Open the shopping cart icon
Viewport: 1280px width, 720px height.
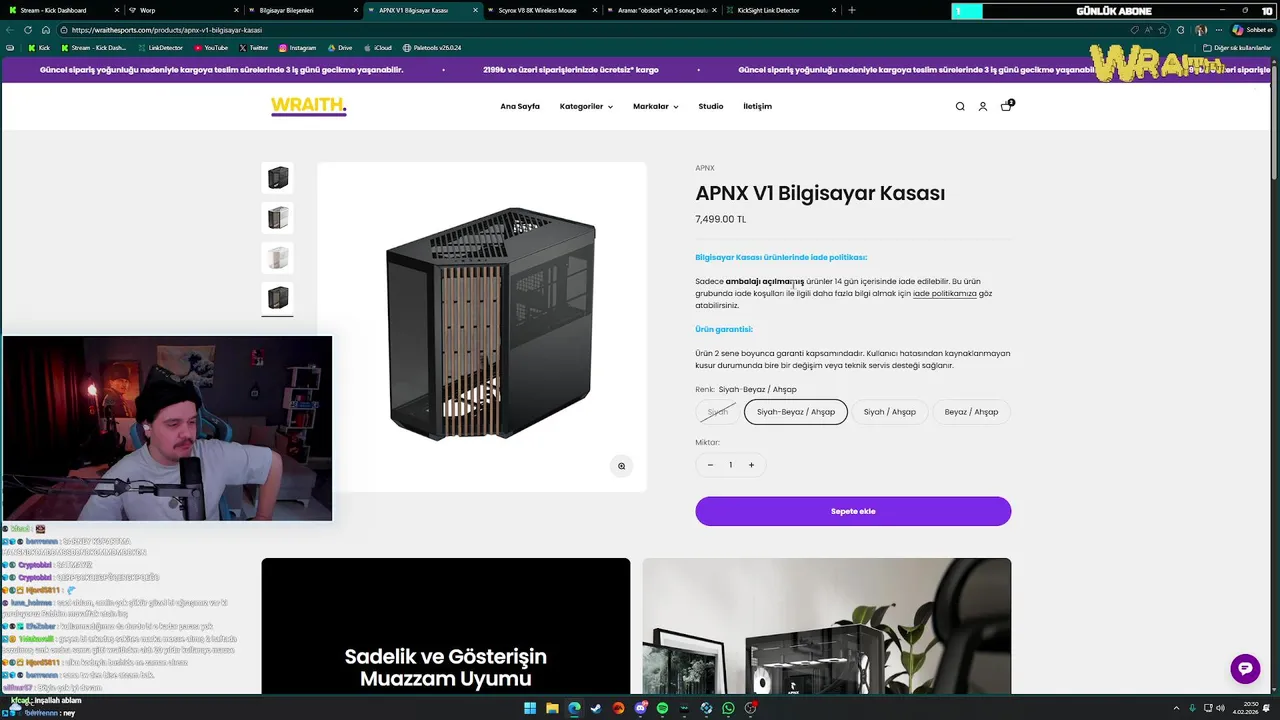click(1006, 106)
